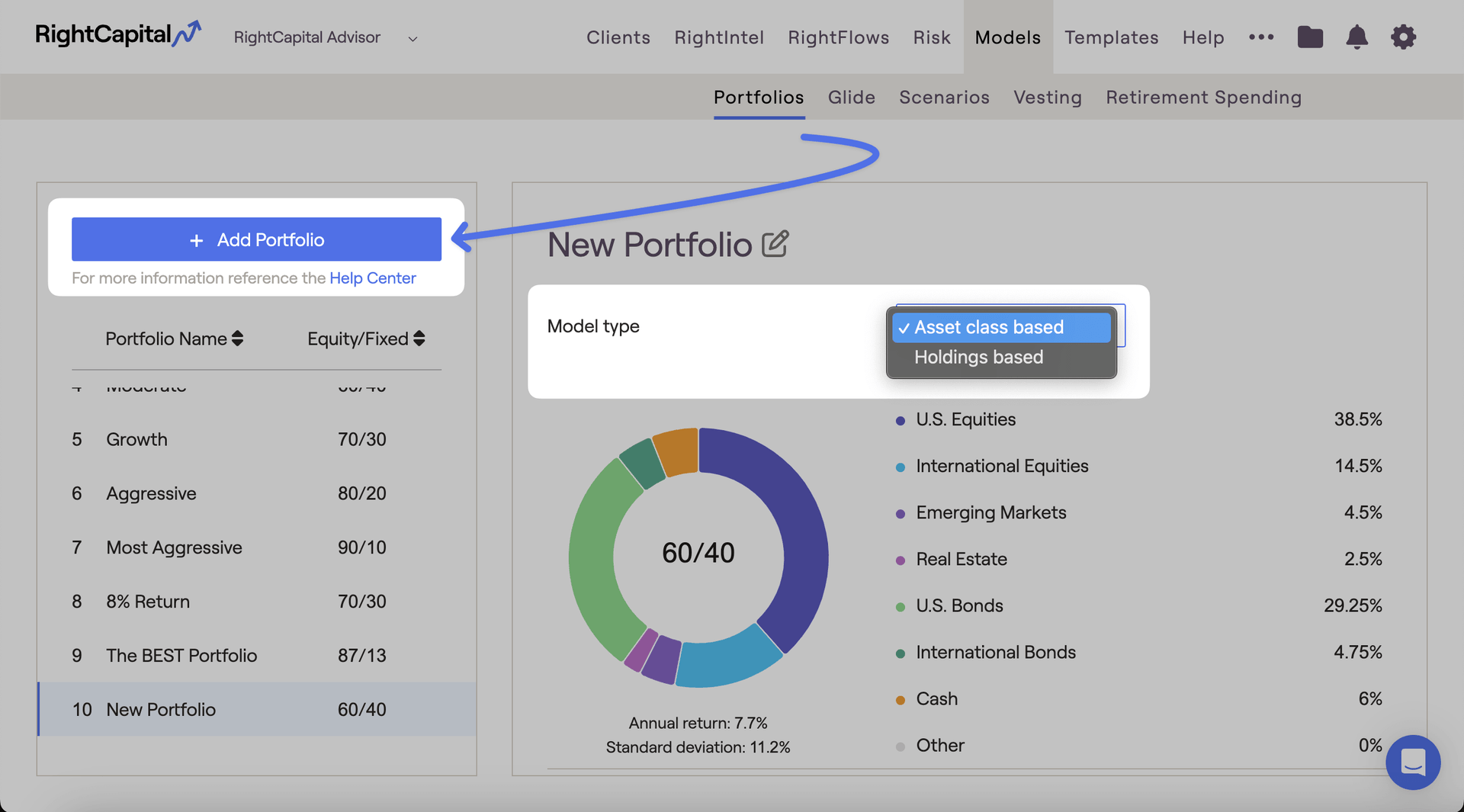This screenshot has height=812, width=1464.
Task: Open the Help menu item
Action: pos(1203,37)
